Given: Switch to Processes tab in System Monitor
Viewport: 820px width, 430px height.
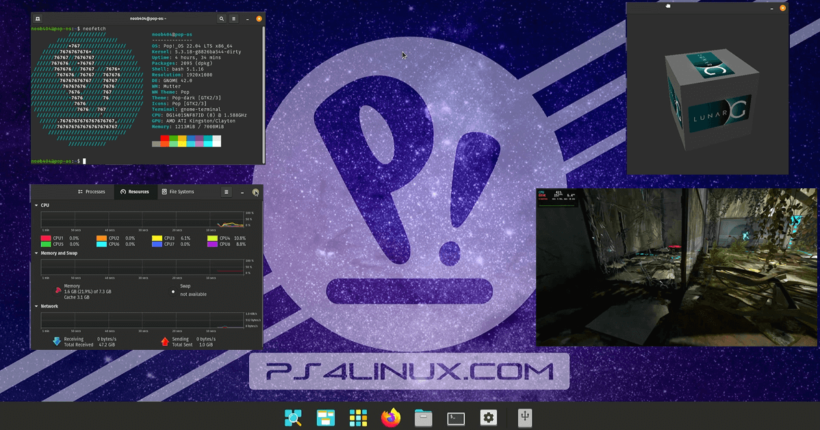Looking at the screenshot, I should click(92, 192).
